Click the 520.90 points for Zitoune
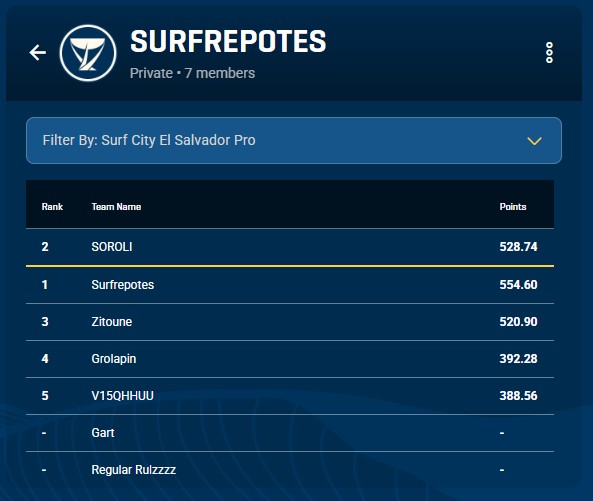The height and width of the screenshot is (501, 593). click(x=518, y=322)
